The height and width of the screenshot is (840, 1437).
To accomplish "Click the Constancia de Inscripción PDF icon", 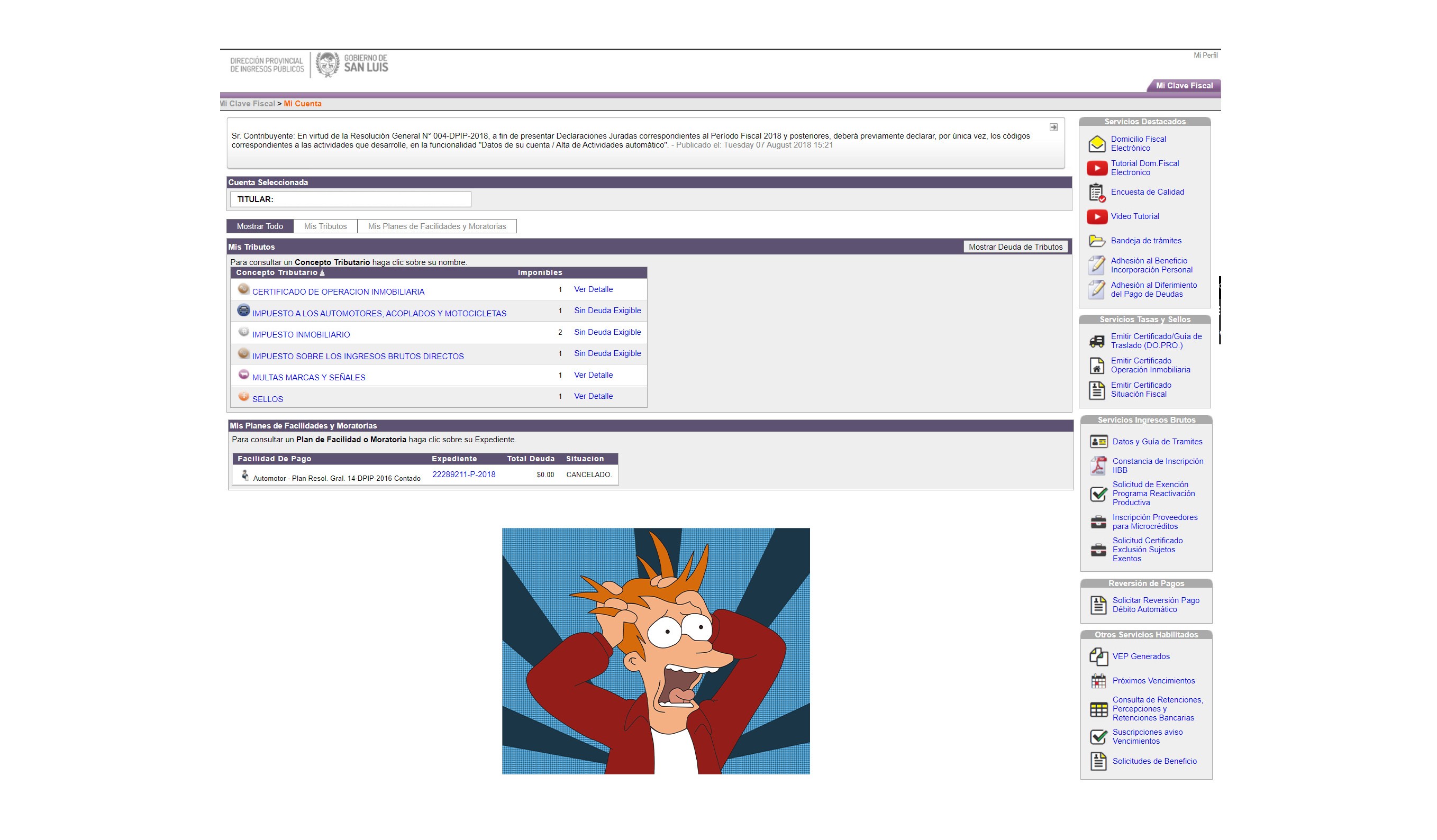I will pyautogui.click(x=1098, y=466).
